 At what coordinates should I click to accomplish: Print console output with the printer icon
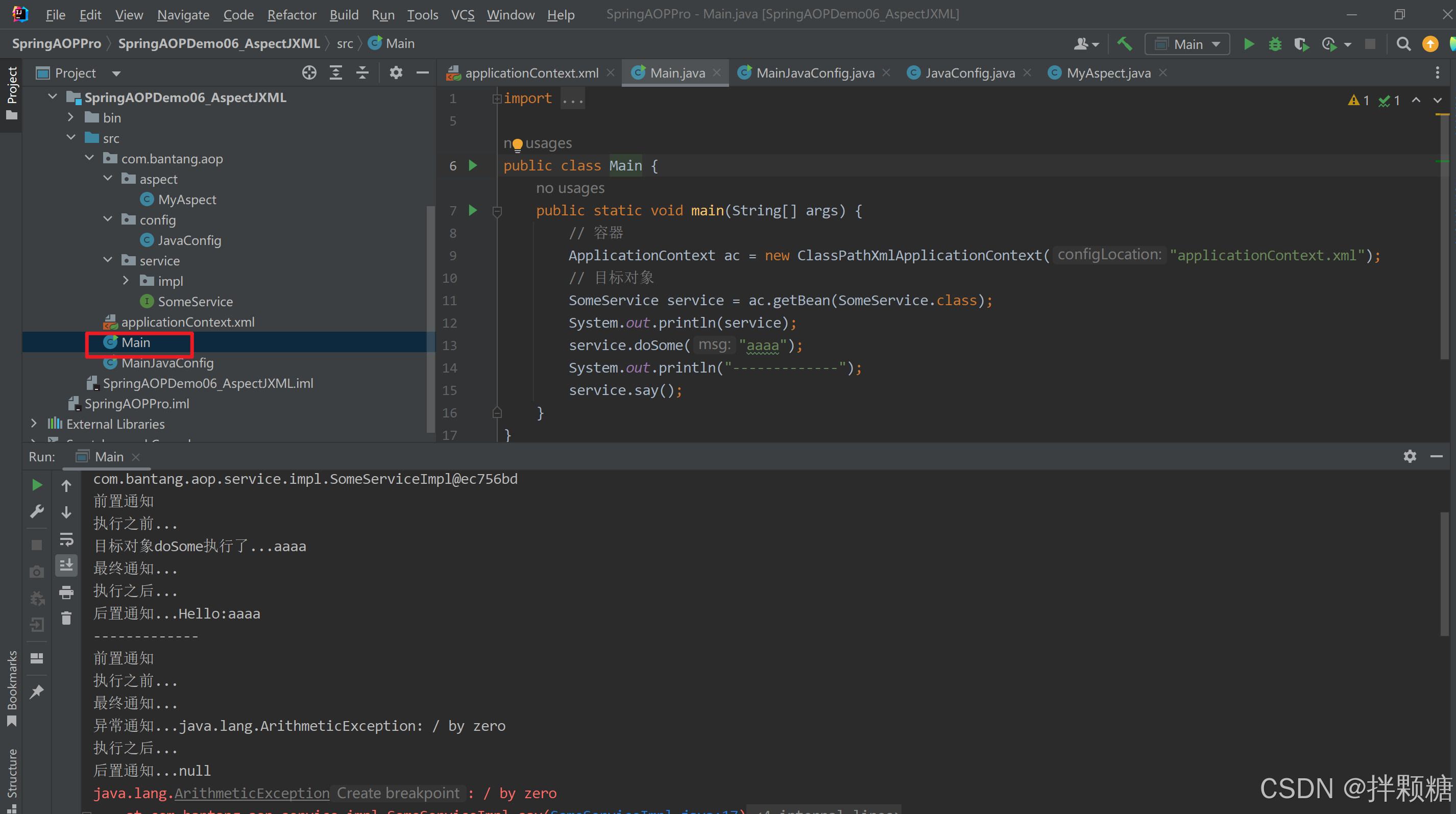[x=66, y=592]
